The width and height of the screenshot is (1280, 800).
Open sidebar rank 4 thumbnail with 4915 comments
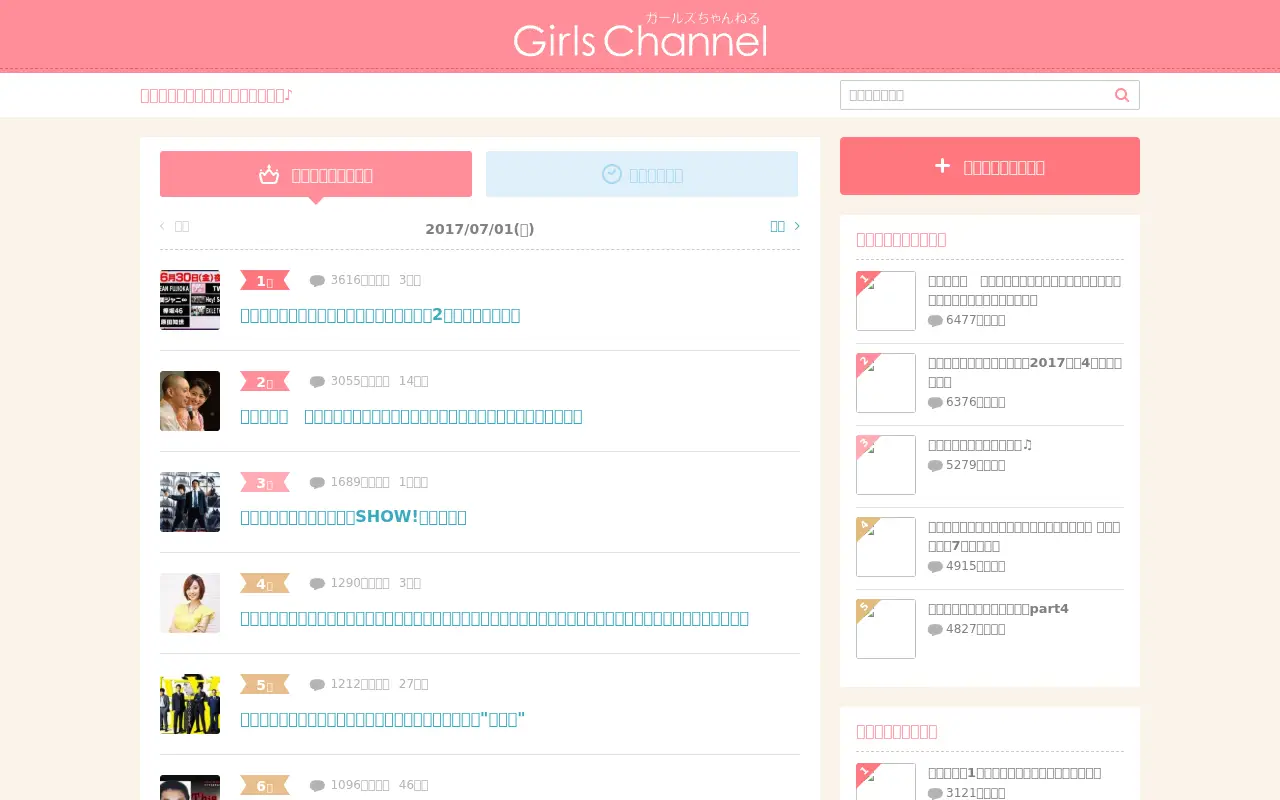(x=886, y=547)
